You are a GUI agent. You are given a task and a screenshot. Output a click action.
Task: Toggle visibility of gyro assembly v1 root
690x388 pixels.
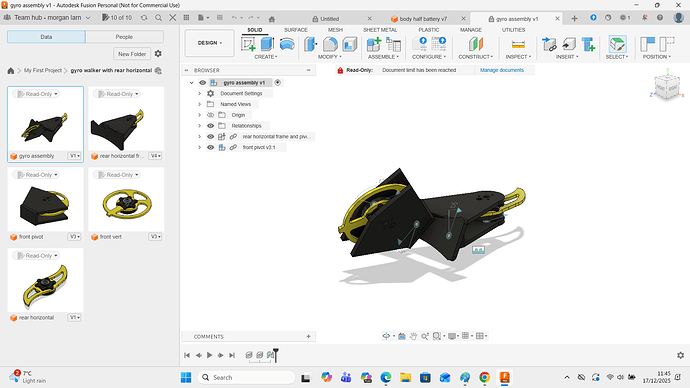tap(202, 83)
